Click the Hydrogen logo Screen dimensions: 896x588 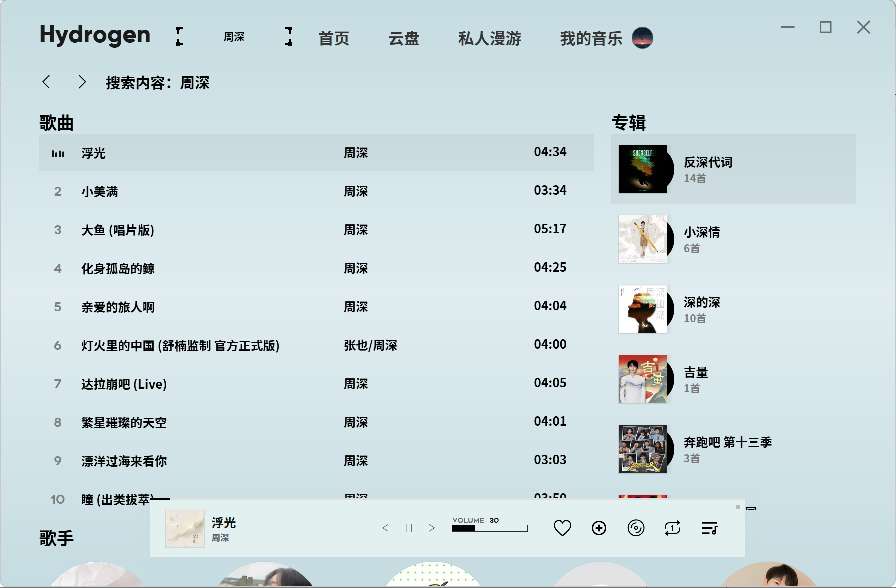[95, 35]
